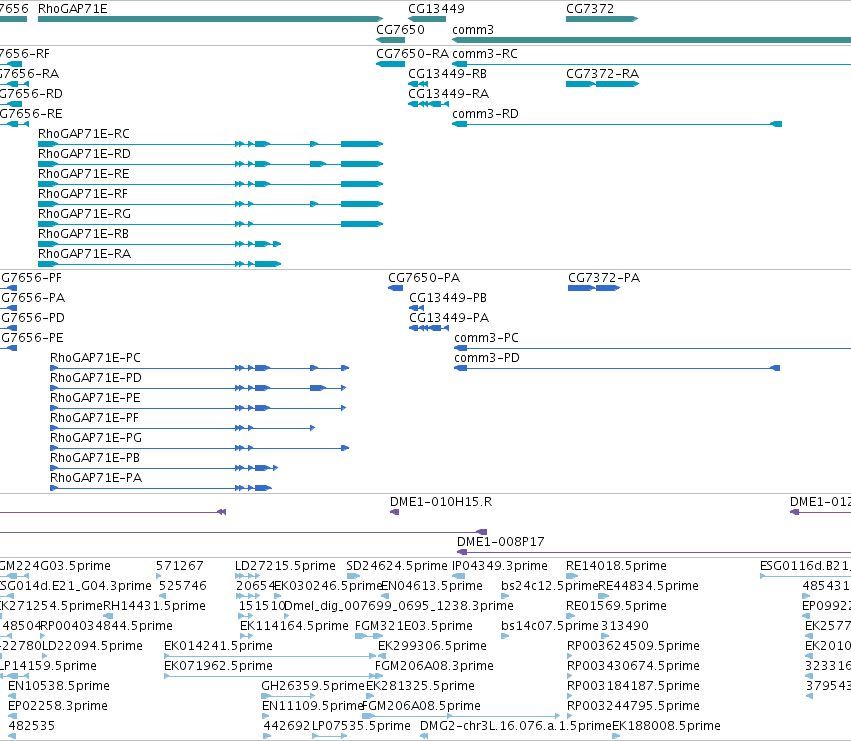Open EST RP003184187.5prime label
Viewport: 851px width, 741px height.
click(x=633, y=686)
